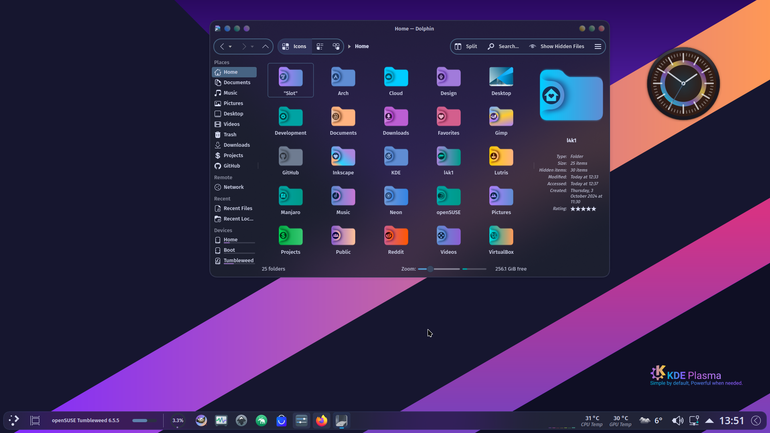Open GitHub in Places sidebar
770x433 pixels.
click(234, 166)
